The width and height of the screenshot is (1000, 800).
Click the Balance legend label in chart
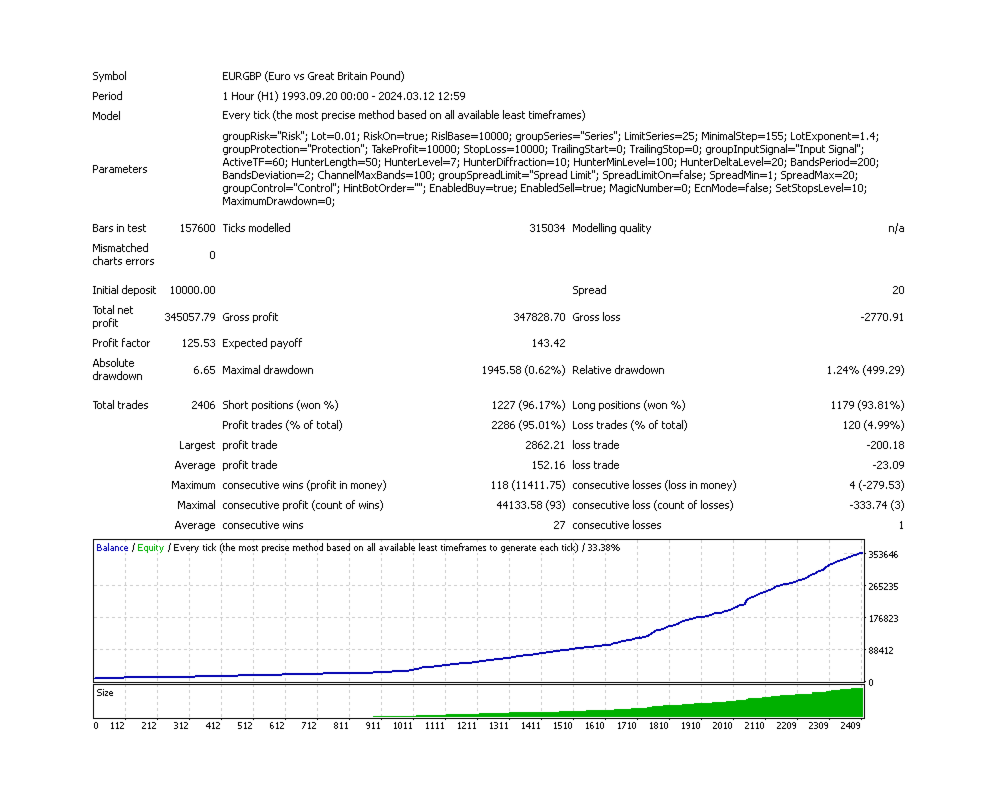(x=112, y=547)
